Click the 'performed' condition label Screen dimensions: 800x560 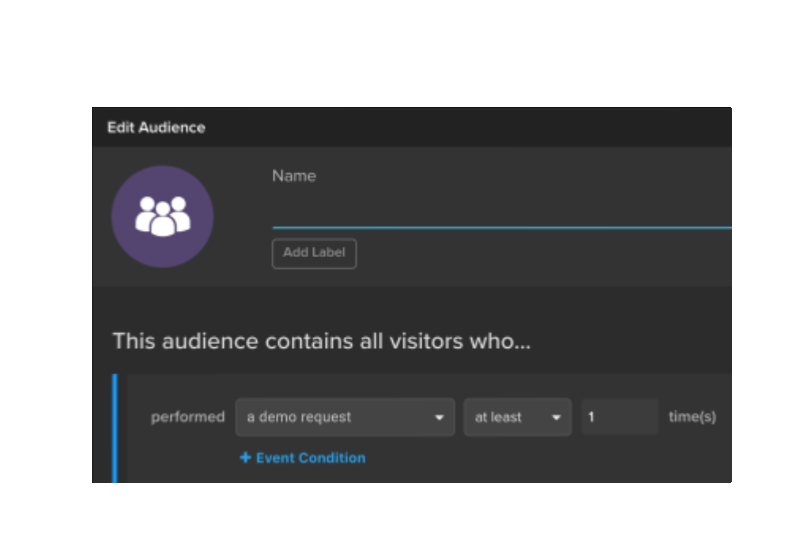coord(188,417)
